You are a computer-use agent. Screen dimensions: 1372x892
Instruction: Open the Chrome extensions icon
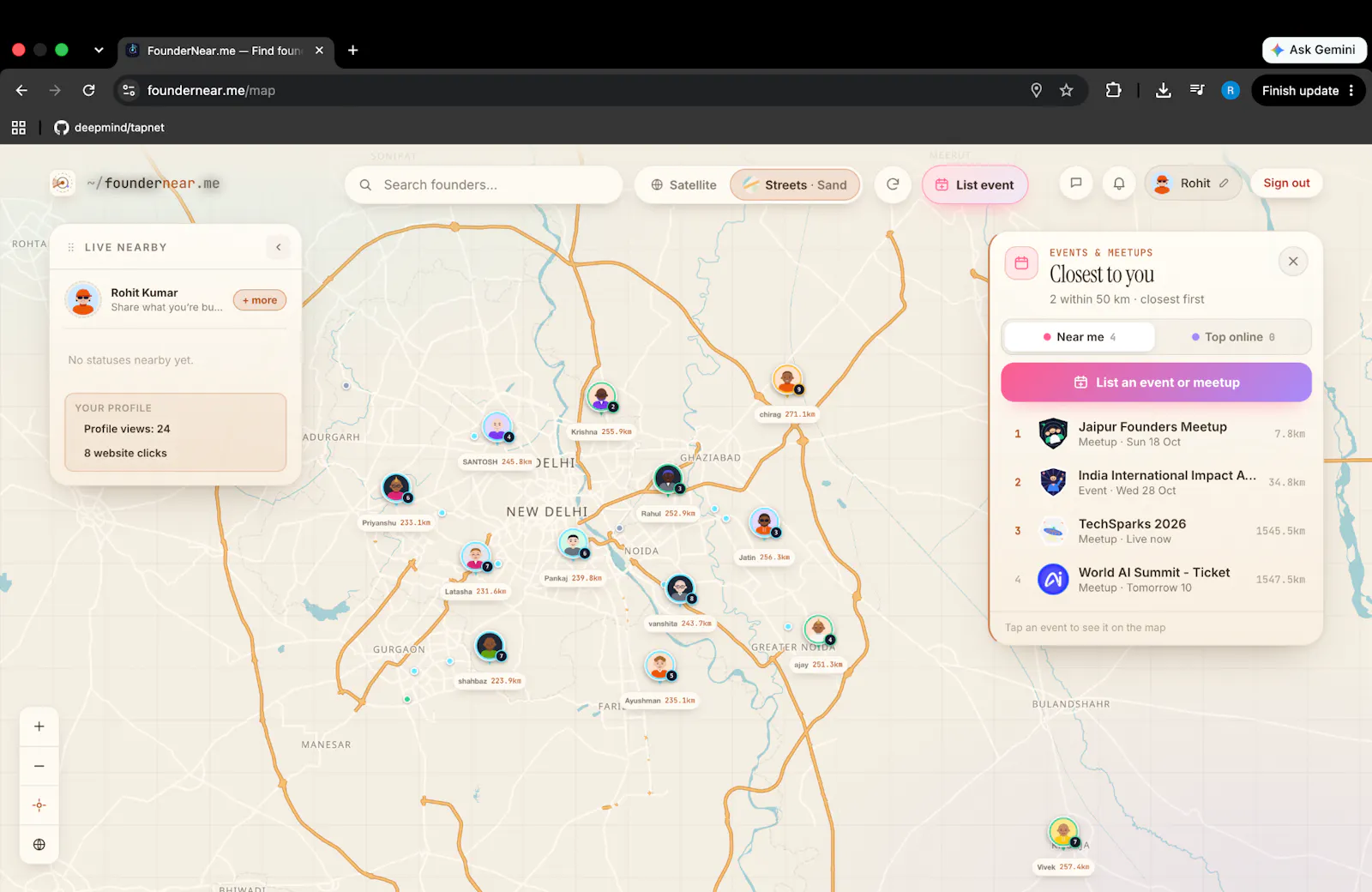coord(1113,90)
